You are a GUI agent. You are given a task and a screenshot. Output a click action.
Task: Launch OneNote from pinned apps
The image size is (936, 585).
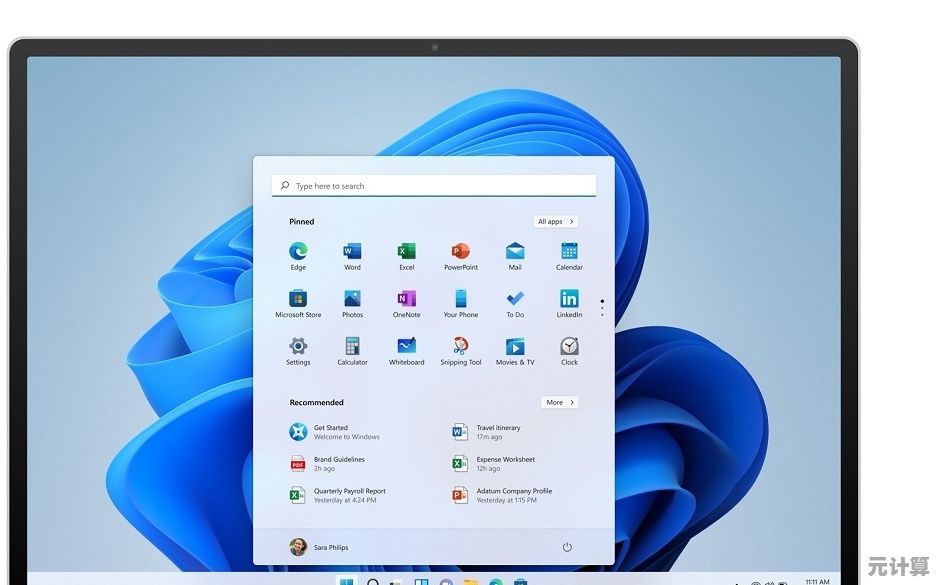click(x=406, y=299)
